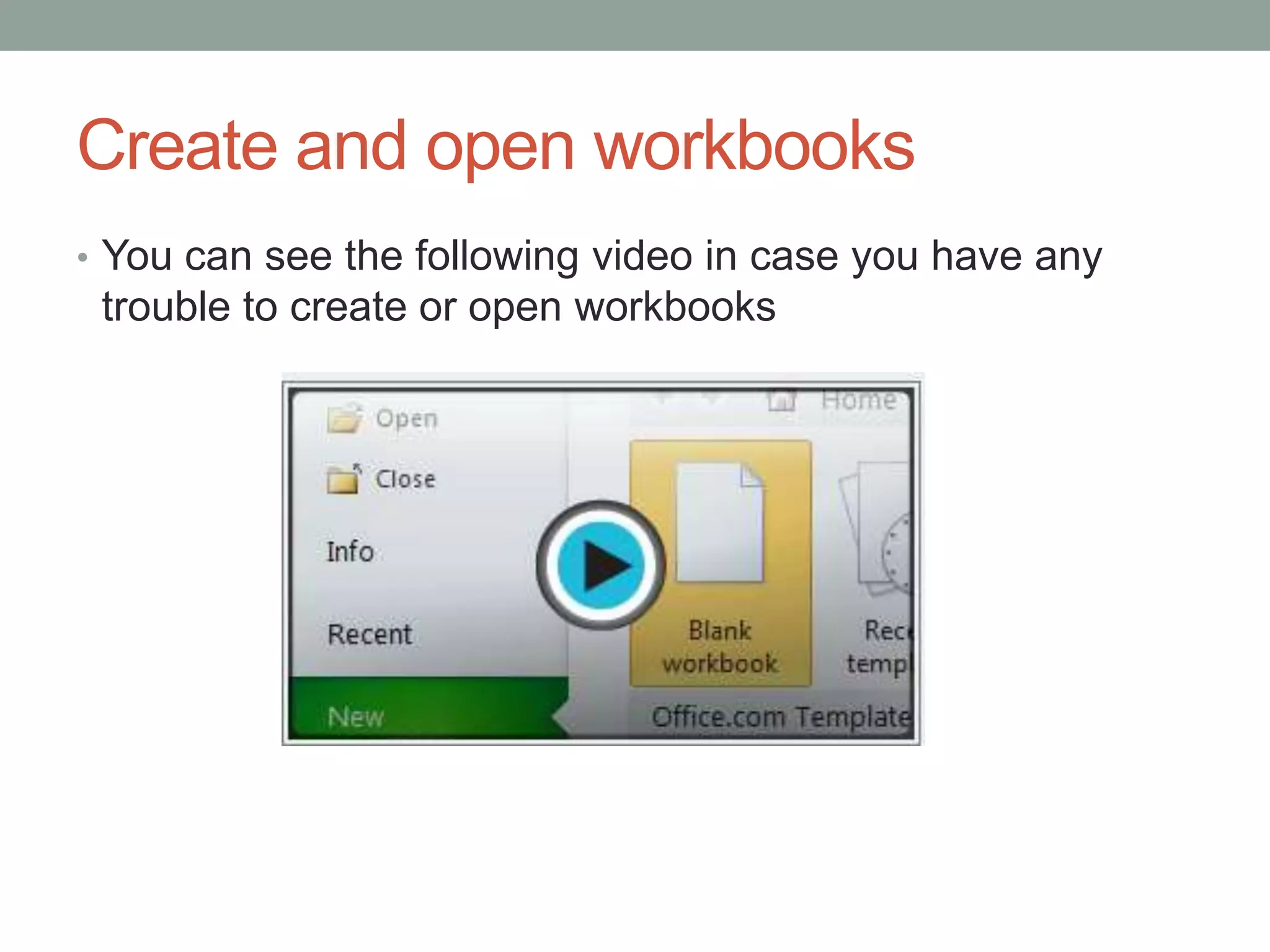Play the workbook tutorial video

(600, 565)
